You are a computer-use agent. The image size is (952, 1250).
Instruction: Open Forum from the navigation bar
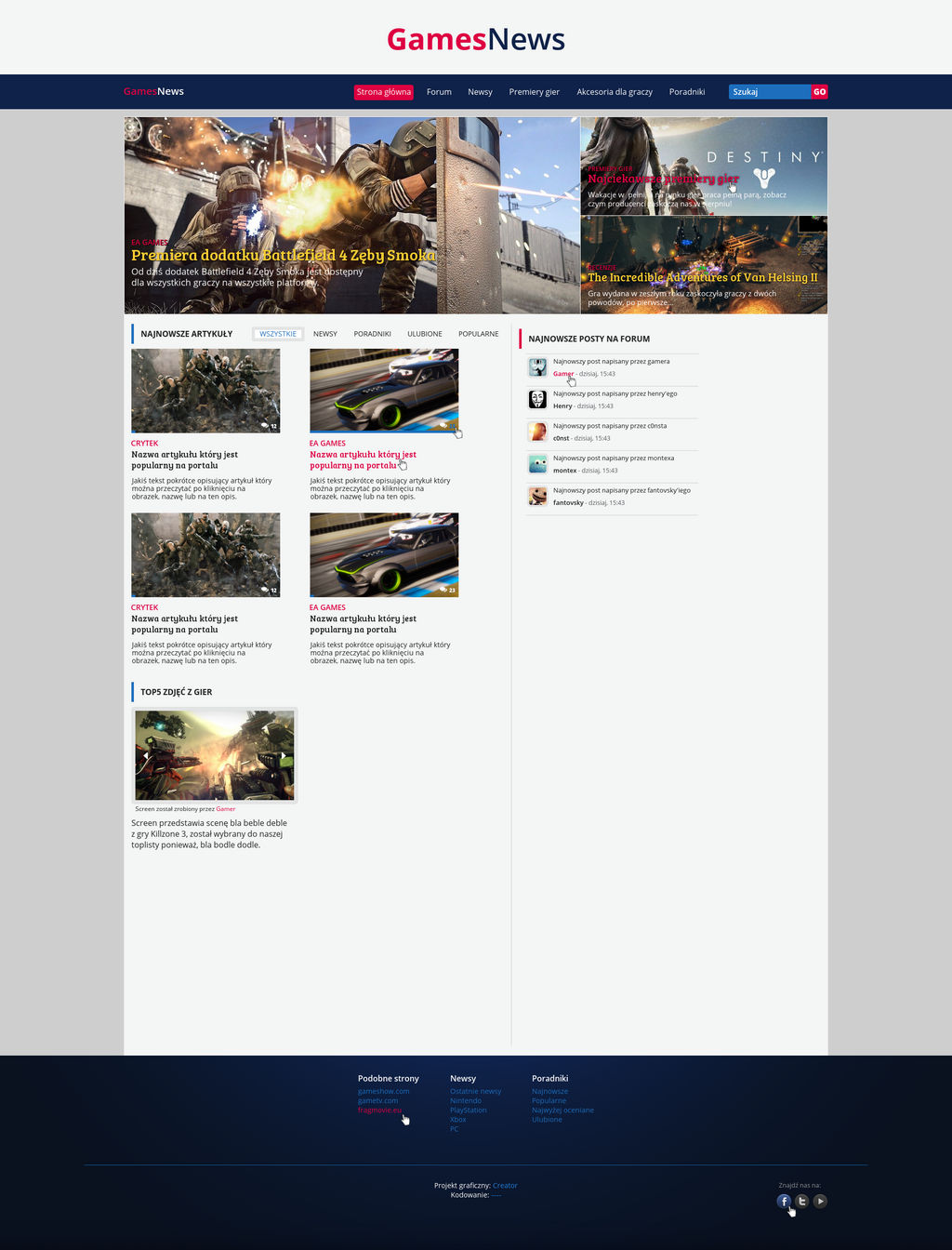pyautogui.click(x=439, y=92)
